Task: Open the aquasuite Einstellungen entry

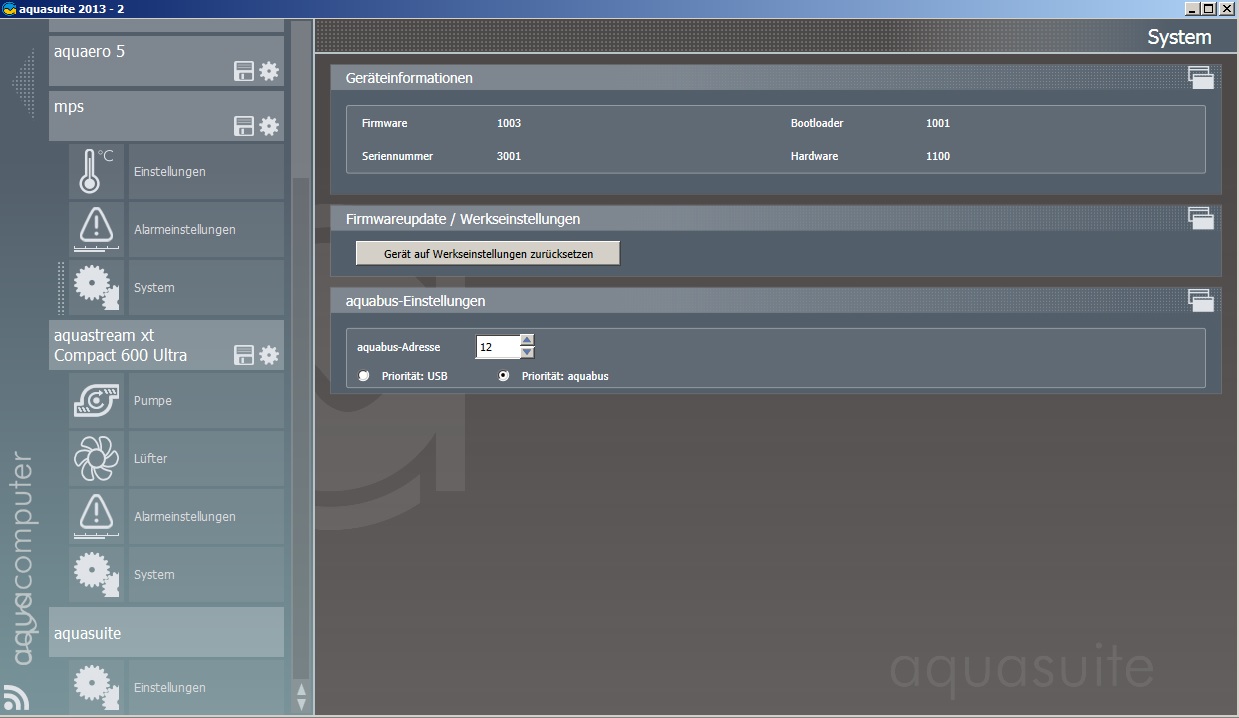Action: [x=169, y=687]
